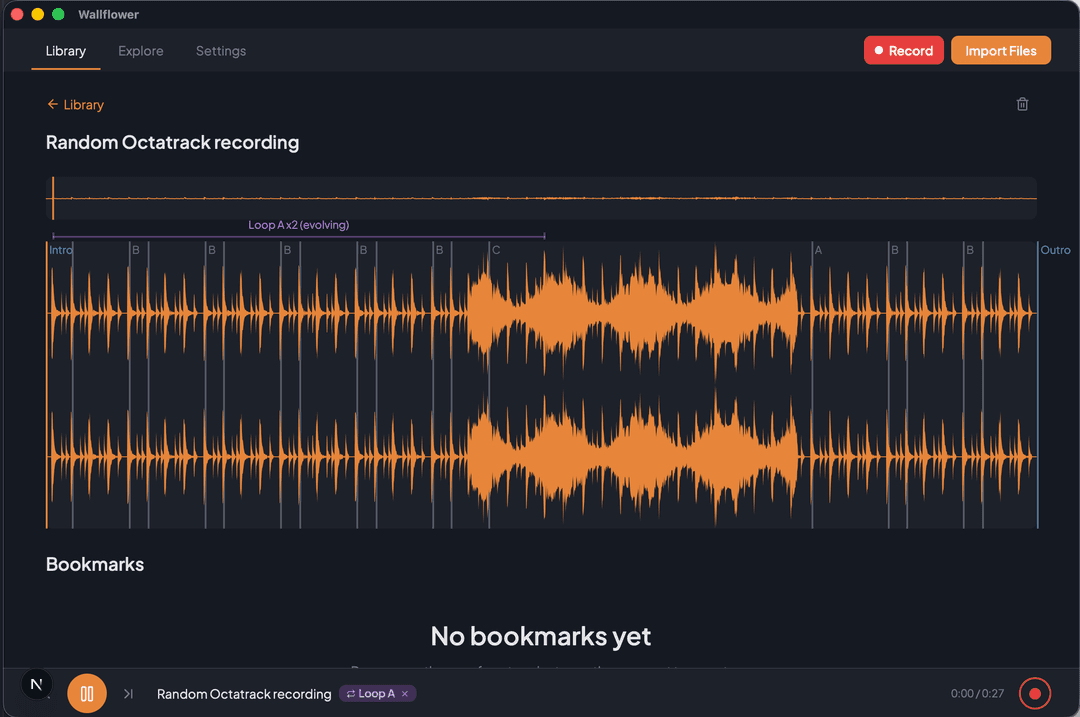Select the C section marker
1080x717 pixels.
pyautogui.click(x=496, y=250)
